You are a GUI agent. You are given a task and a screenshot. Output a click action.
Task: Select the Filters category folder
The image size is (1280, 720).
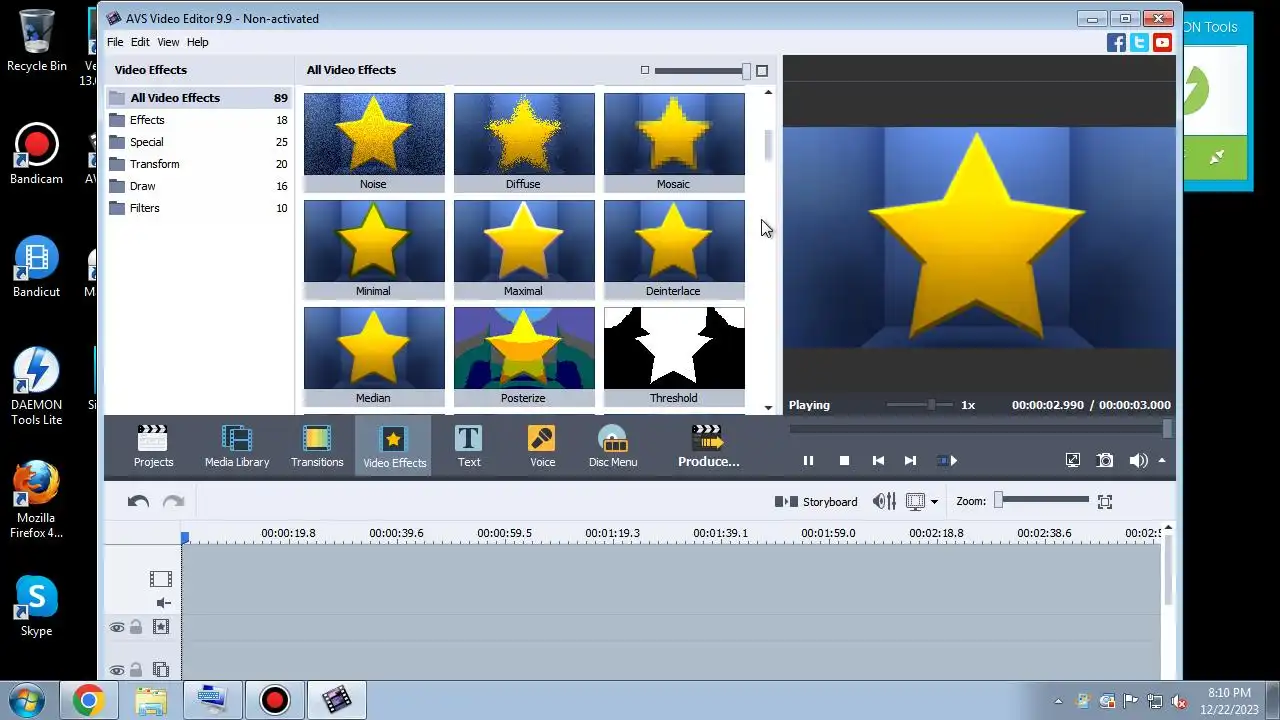(x=198, y=208)
